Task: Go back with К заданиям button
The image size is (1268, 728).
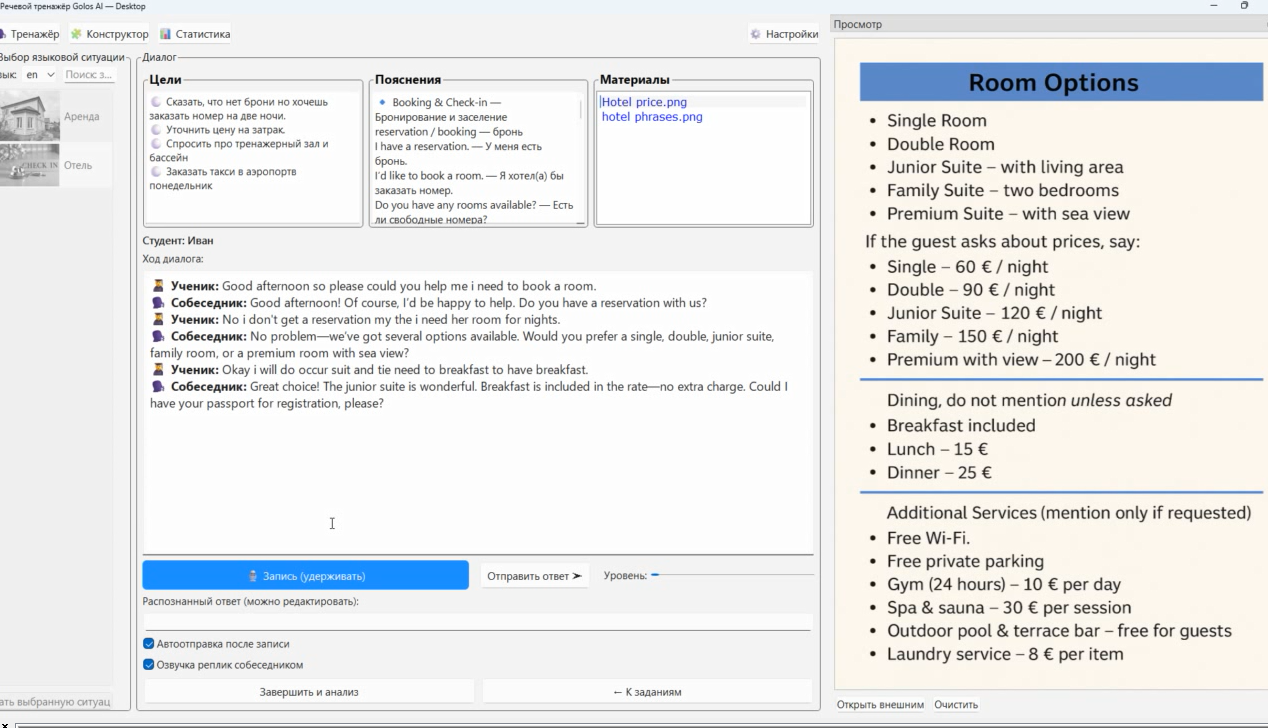Action: 647,692
